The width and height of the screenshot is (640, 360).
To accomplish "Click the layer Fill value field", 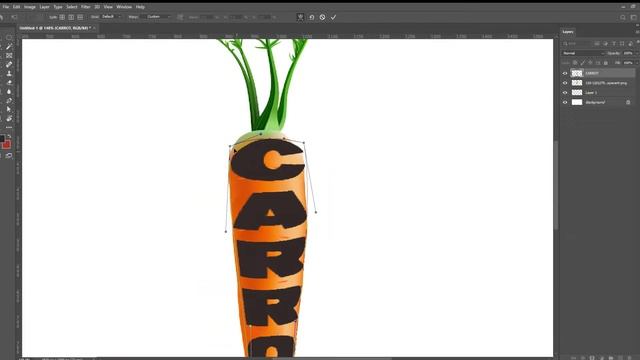I will [629, 62].
